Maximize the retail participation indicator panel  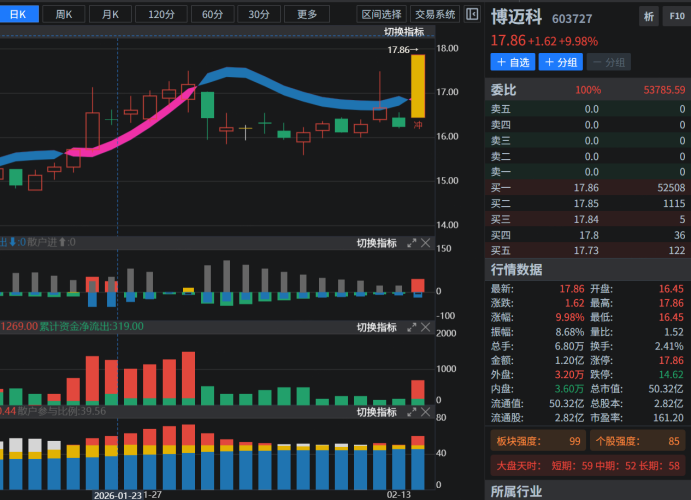(x=411, y=412)
